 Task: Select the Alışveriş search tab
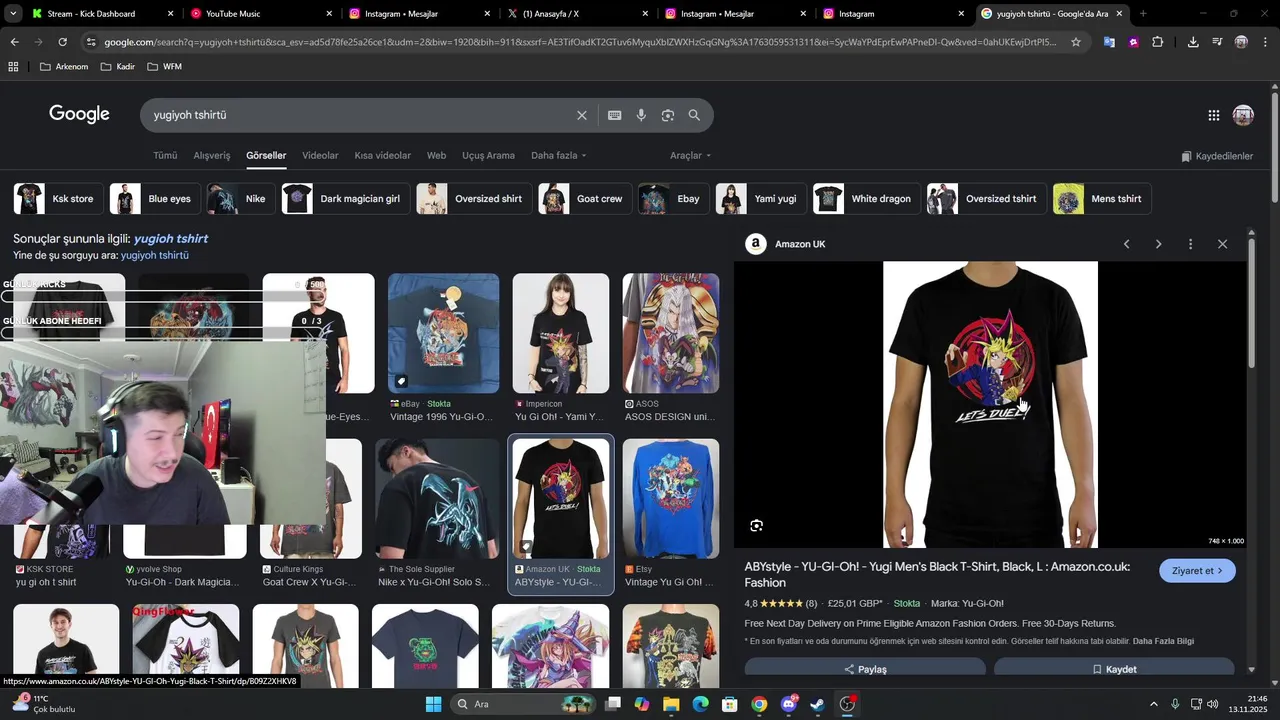click(212, 156)
